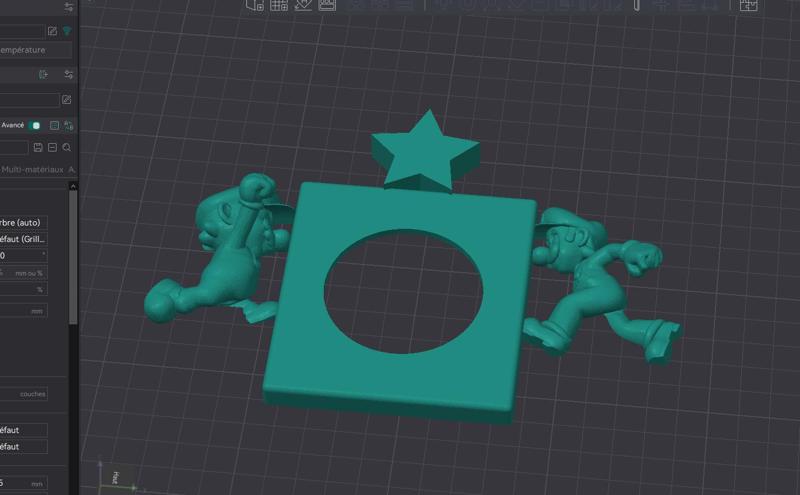Click the green printer connection icon
This screenshot has width=800, height=495.
point(67,31)
